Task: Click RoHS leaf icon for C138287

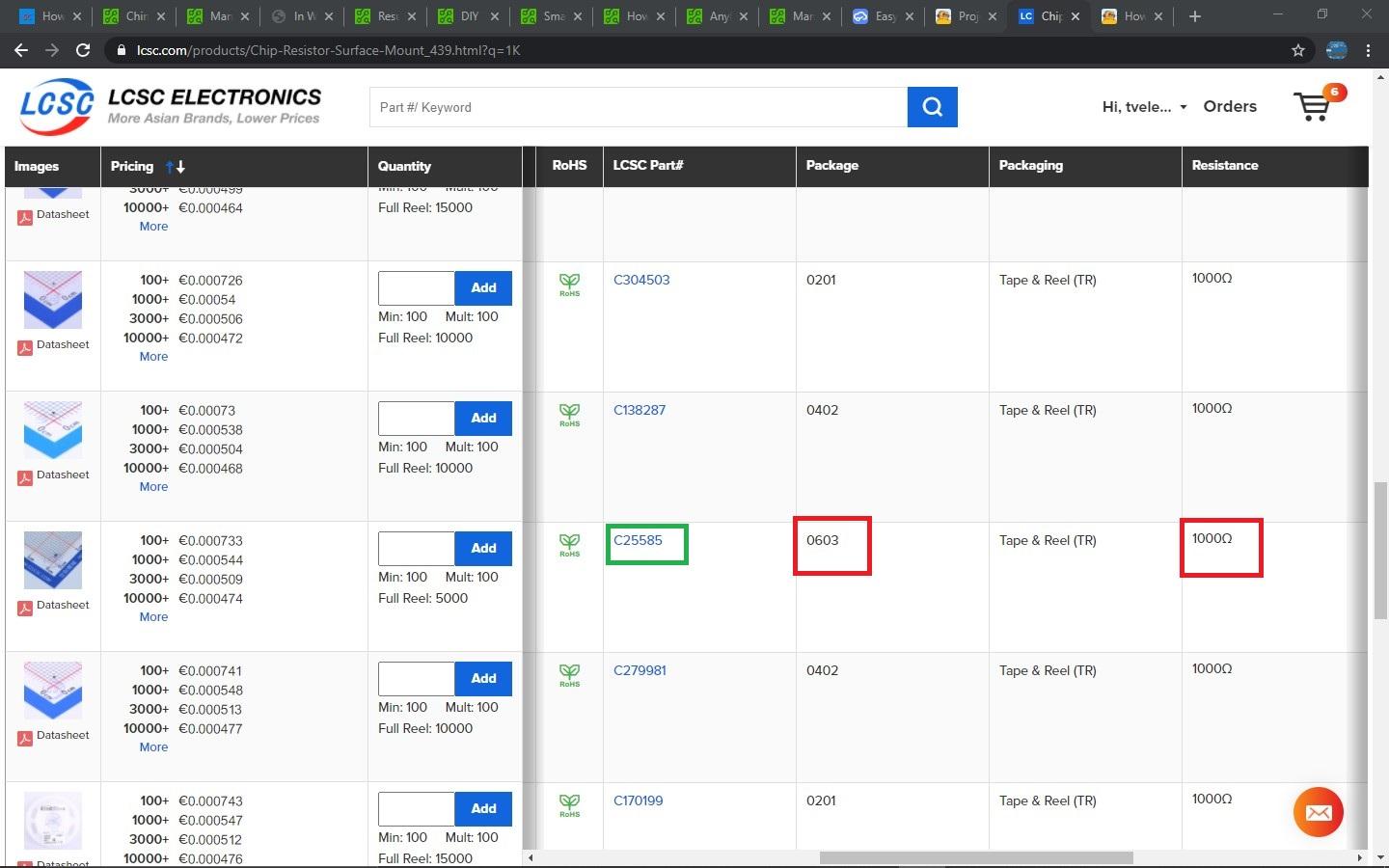Action: (x=570, y=415)
